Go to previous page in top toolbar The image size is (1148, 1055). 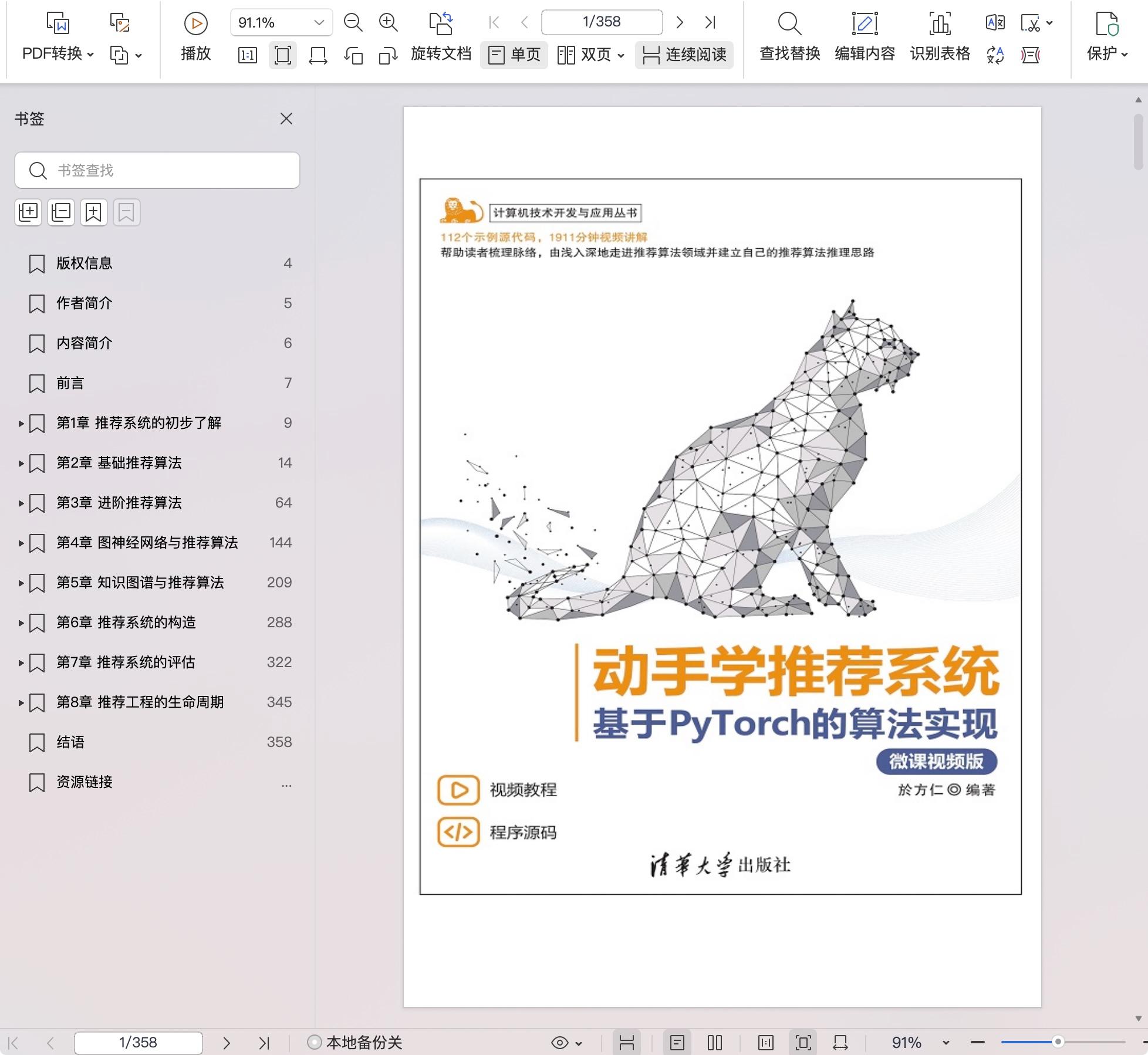[x=525, y=23]
